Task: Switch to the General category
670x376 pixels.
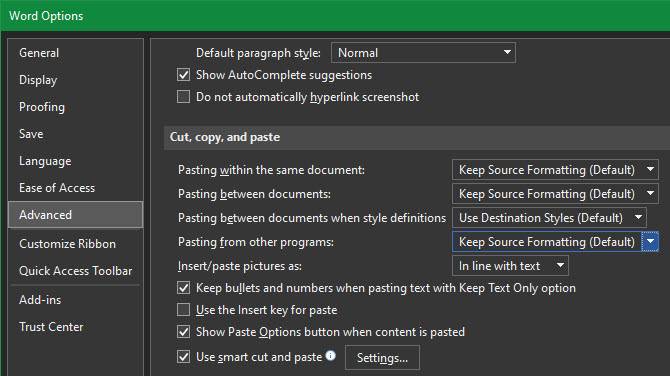Action: (x=39, y=53)
